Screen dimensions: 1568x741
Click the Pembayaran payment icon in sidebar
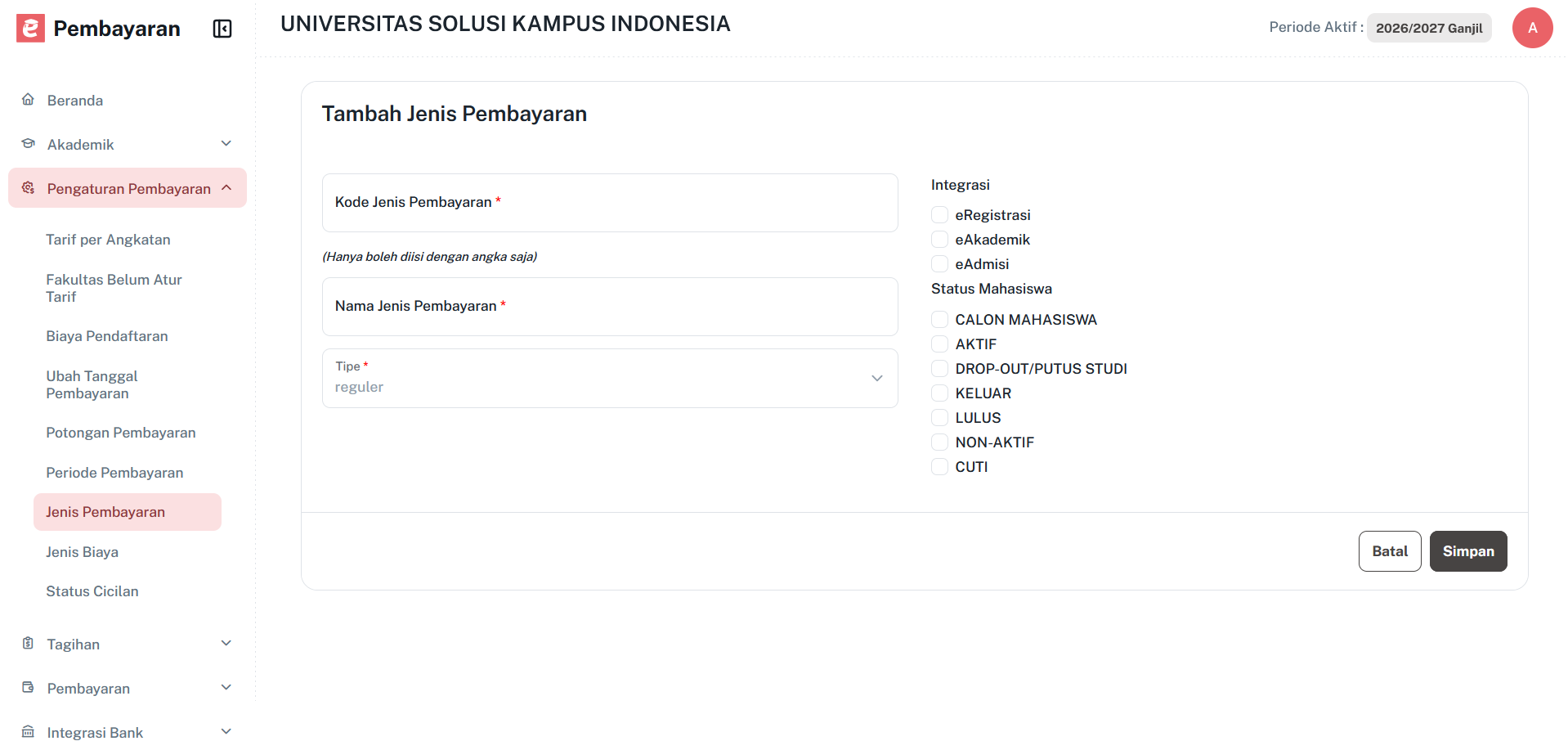27,688
